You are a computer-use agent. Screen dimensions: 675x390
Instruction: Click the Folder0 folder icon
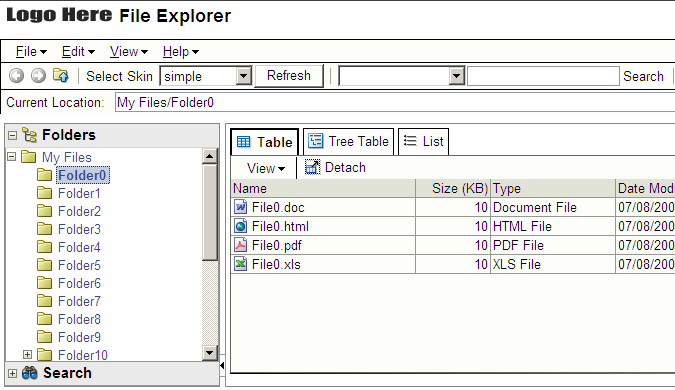44,175
